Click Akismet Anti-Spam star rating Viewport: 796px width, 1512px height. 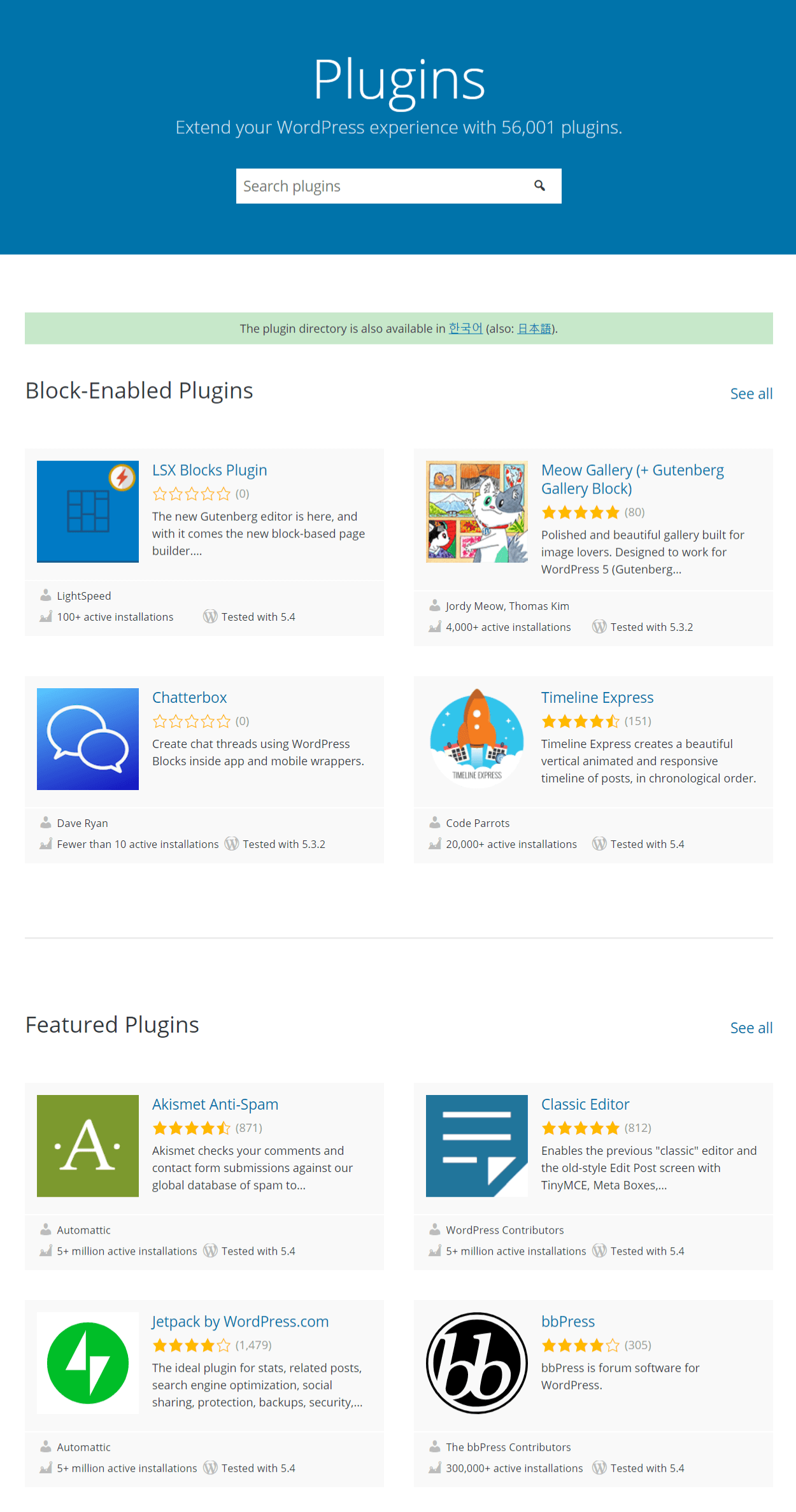(x=191, y=1127)
